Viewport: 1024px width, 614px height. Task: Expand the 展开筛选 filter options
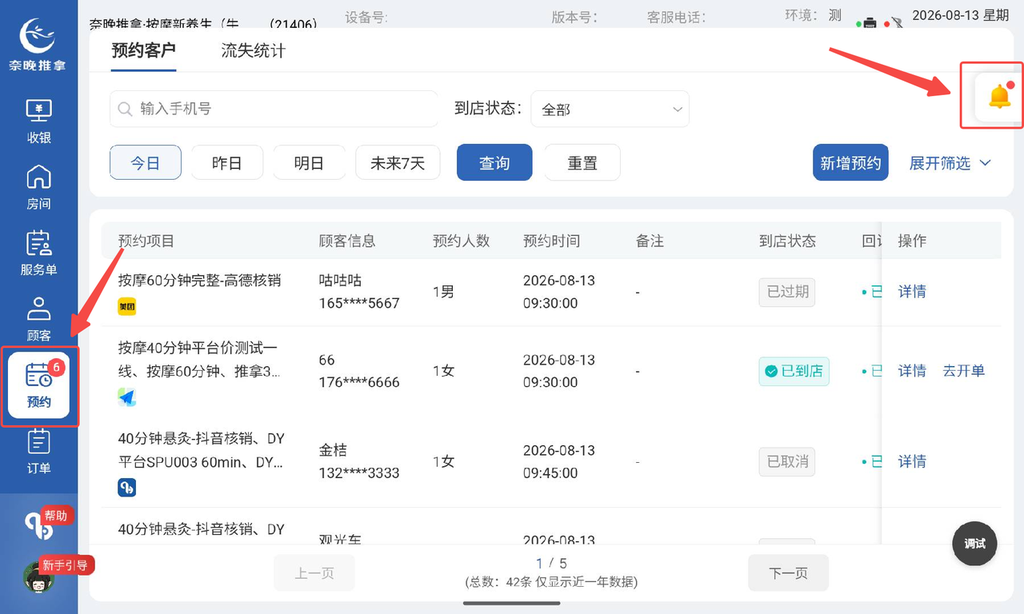950,163
